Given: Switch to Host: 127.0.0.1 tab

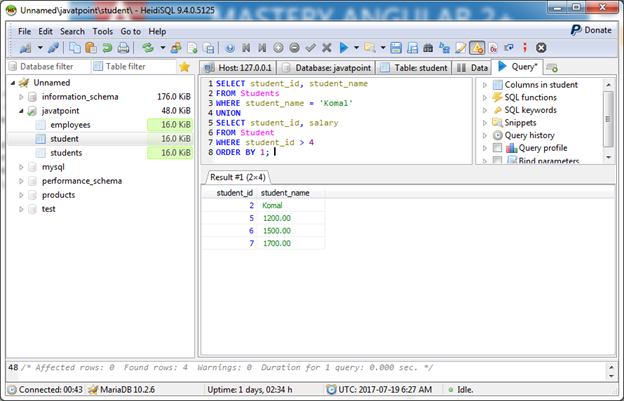Looking at the screenshot, I should click(238, 68).
